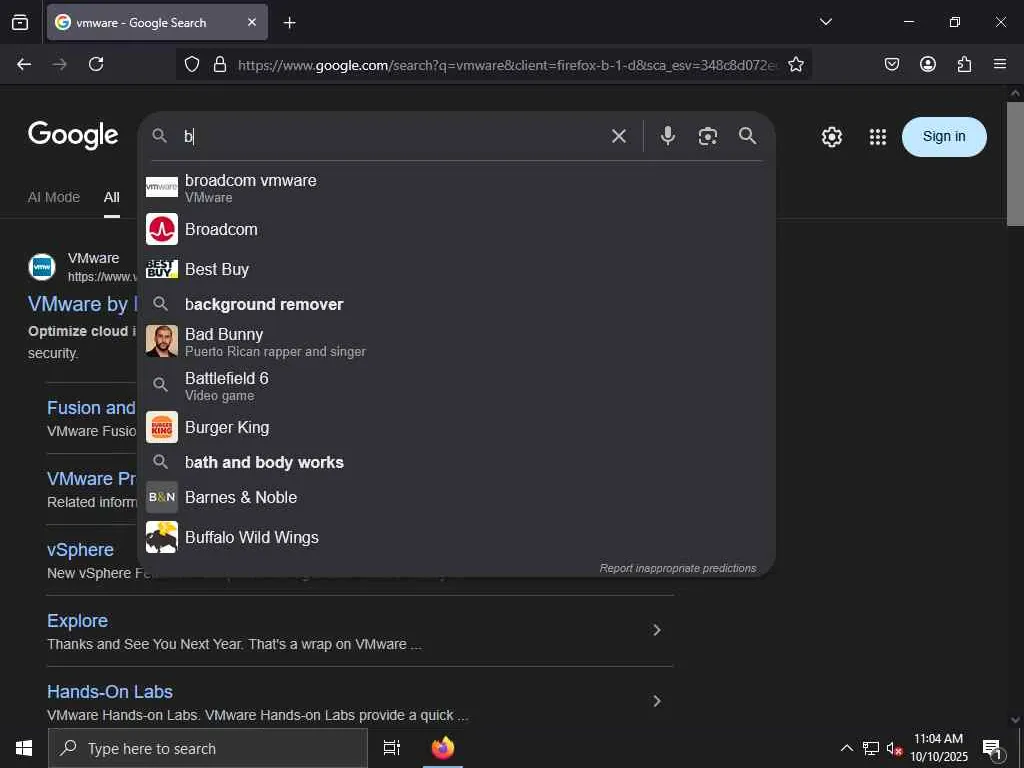The width and height of the screenshot is (1024, 768).
Task: Click the Firefox back arrow
Action: point(24,64)
